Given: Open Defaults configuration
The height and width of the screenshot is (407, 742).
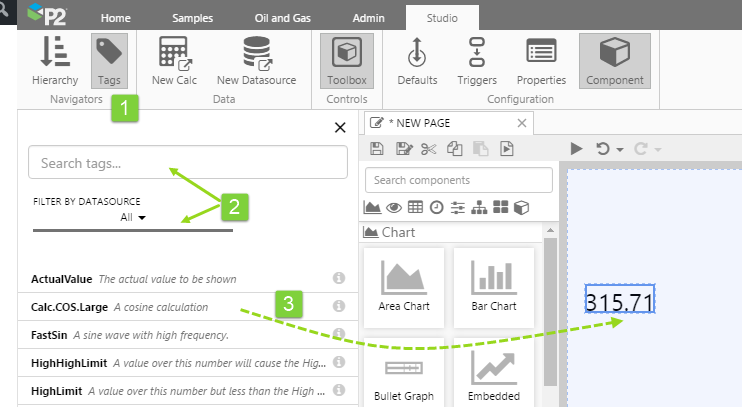Looking at the screenshot, I should 417,61.
